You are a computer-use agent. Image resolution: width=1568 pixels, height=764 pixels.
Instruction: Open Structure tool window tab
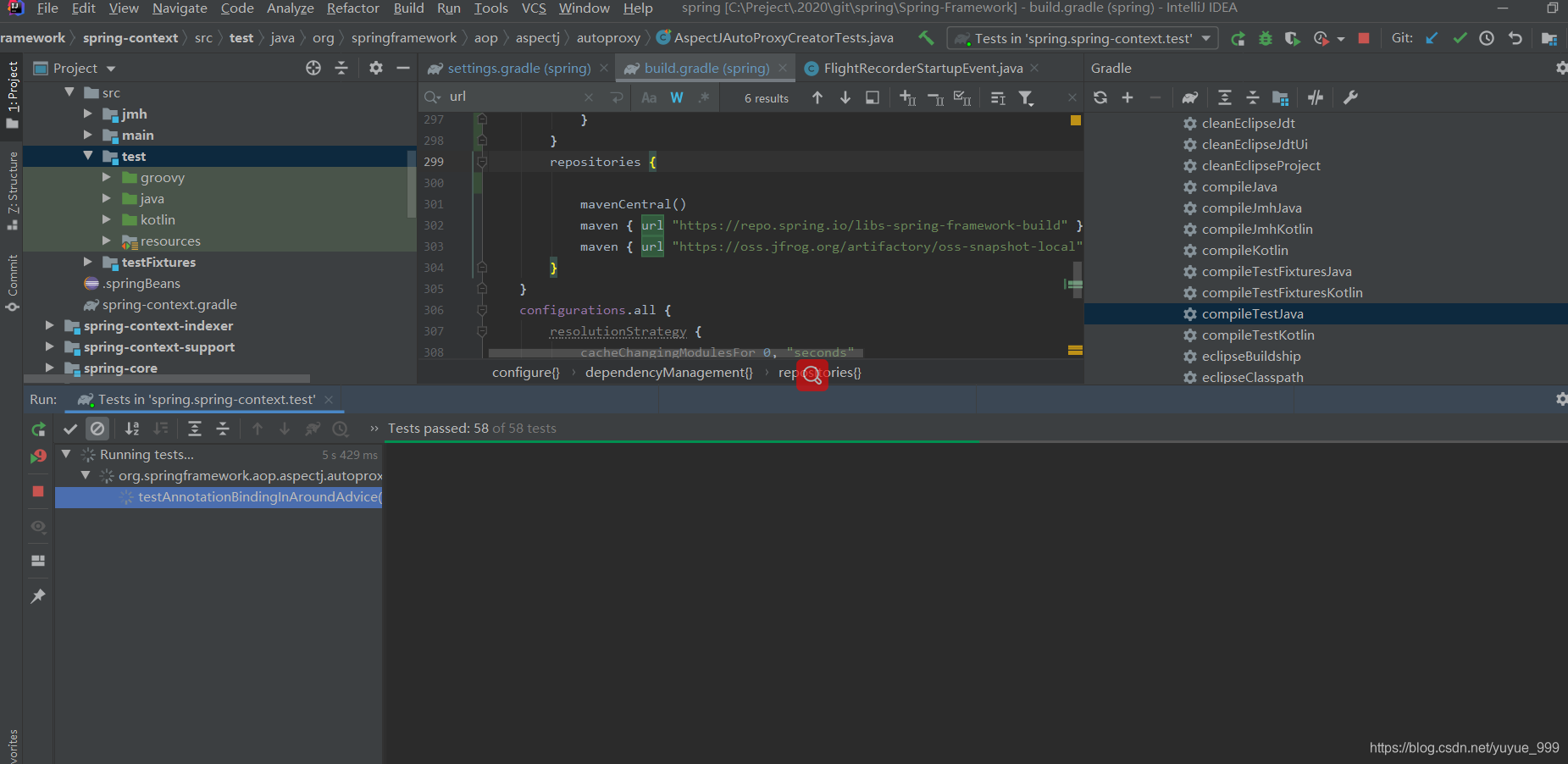(x=12, y=191)
